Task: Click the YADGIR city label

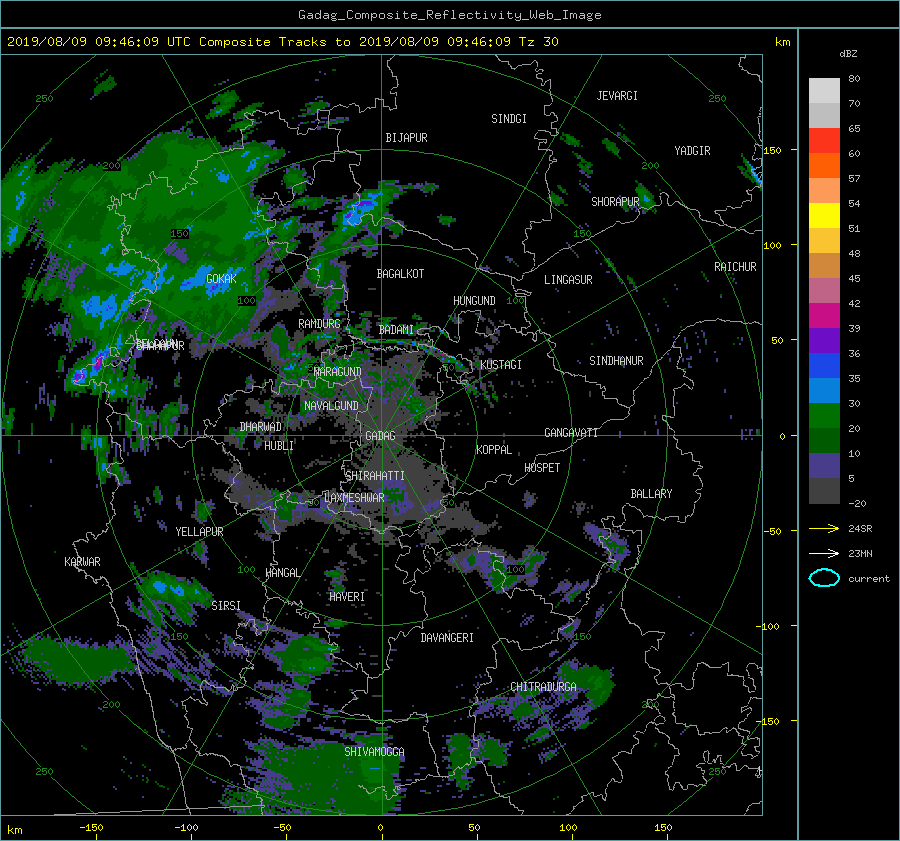Action: pos(692,151)
